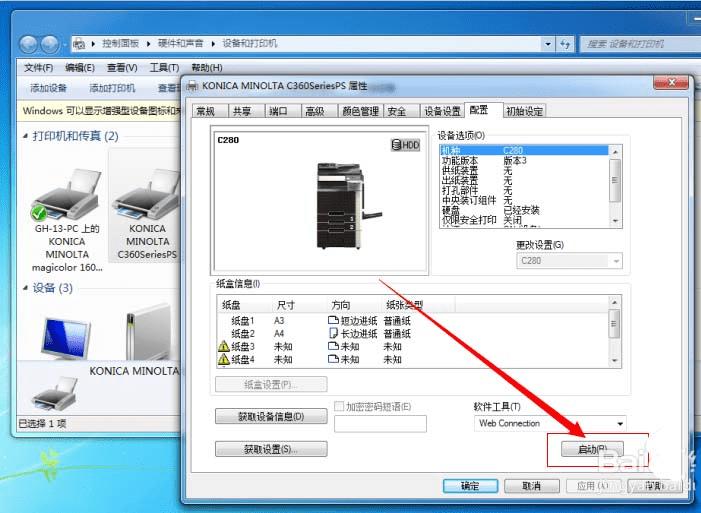Switch to the 设备设置 tab
The image size is (701, 513).
pos(442,111)
